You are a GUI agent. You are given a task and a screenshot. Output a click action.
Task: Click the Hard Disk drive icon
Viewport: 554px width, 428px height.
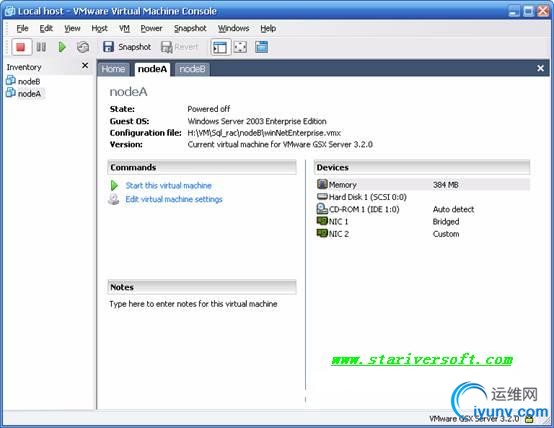(322, 197)
